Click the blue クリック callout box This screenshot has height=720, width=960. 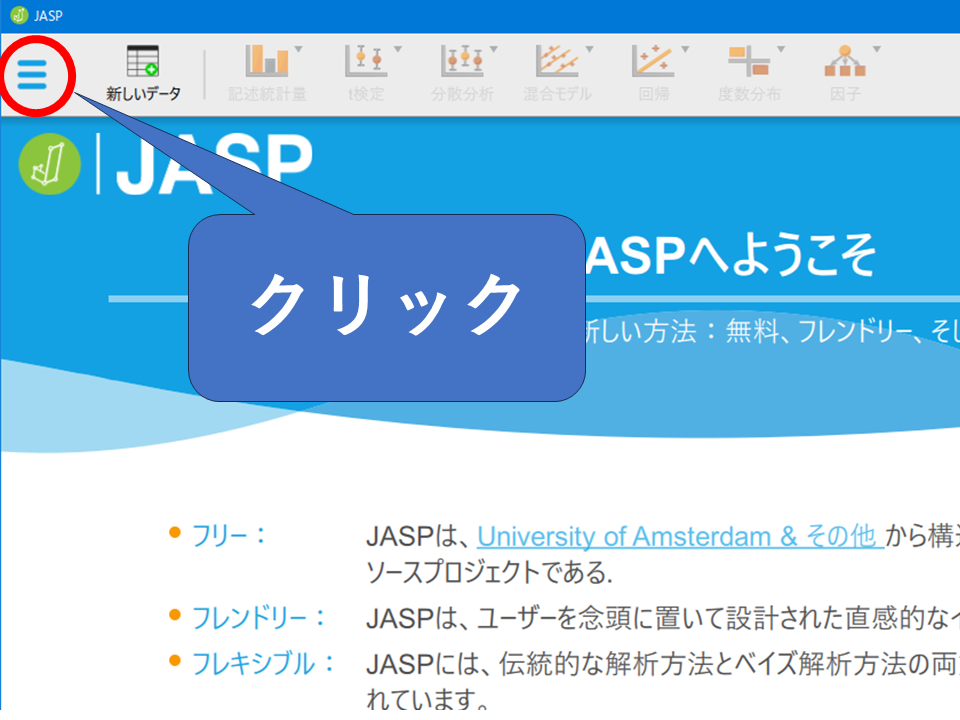pyautogui.click(x=386, y=307)
